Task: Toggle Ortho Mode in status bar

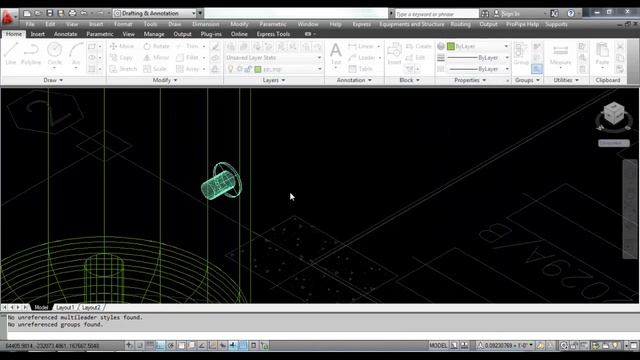Action: coord(160,346)
